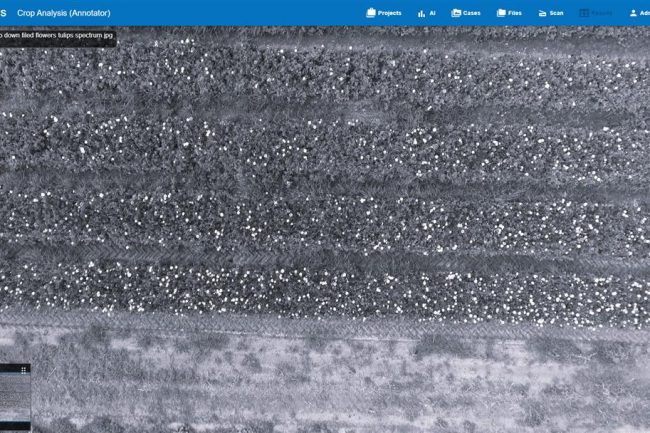Screen dimensions: 650x433
Task: Click the Crop Analysis (Annotator) title
Action: coord(64,13)
